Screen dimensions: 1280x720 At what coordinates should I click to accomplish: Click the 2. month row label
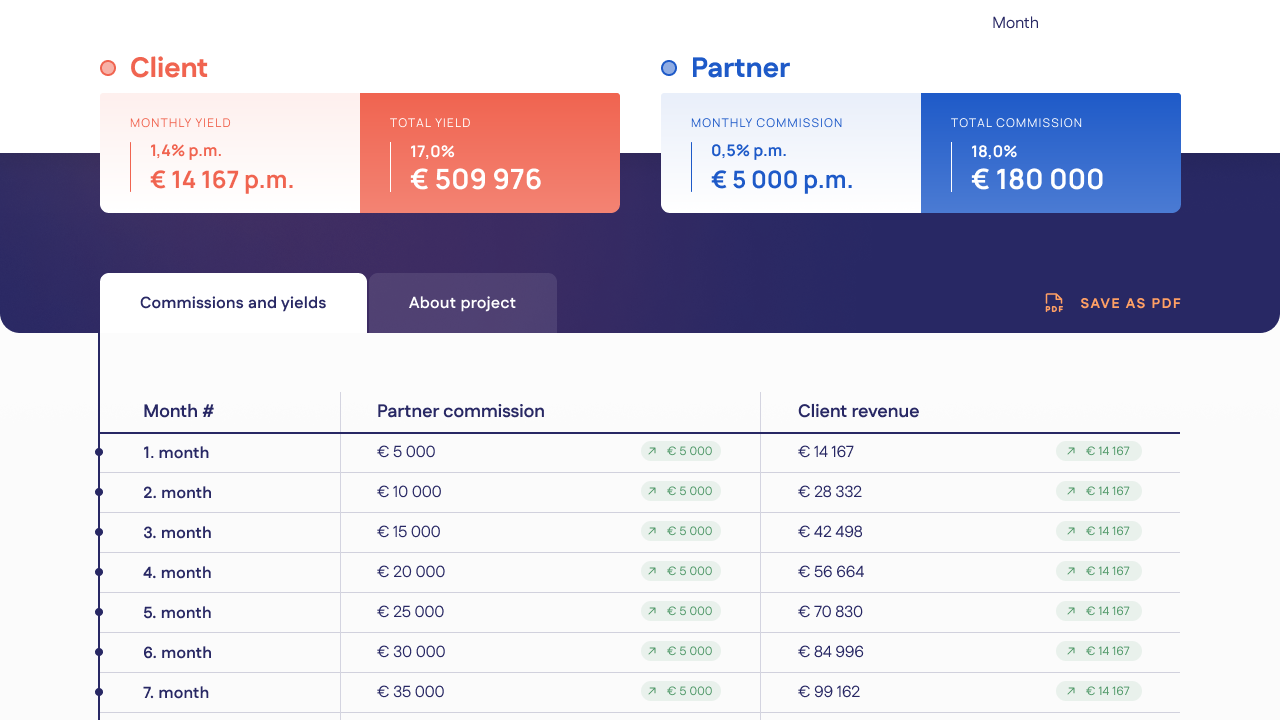pyautogui.click(x=177, y=492)
